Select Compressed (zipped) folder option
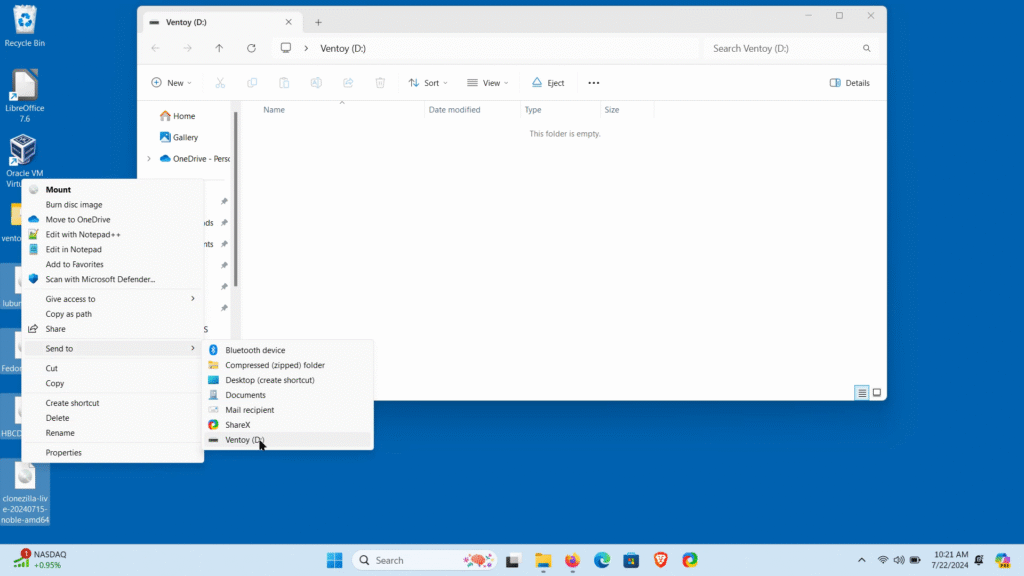The width and height of the screenshot is (1024, 576). (274, 365)
